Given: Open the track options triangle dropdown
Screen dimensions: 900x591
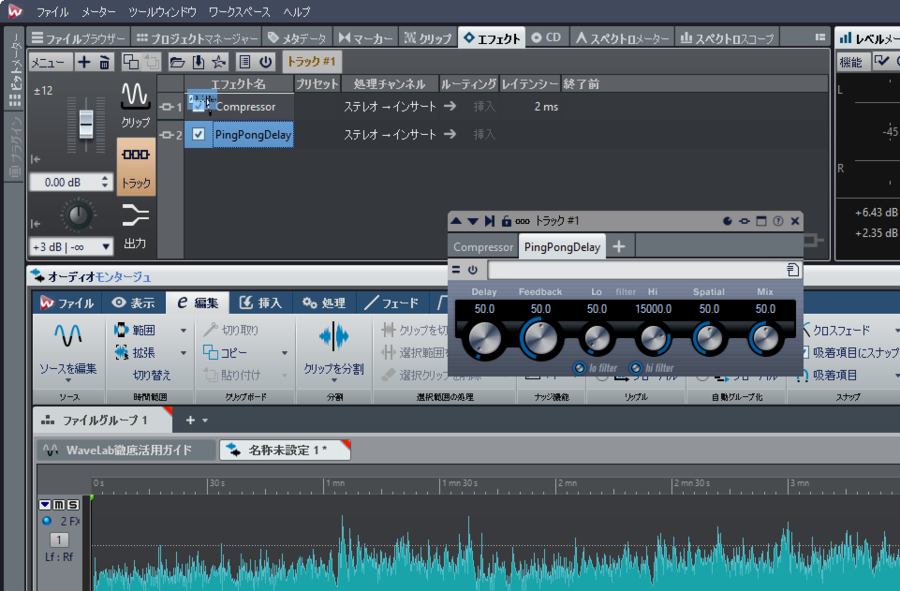Looking at the screenshot, I should point(45,504).
